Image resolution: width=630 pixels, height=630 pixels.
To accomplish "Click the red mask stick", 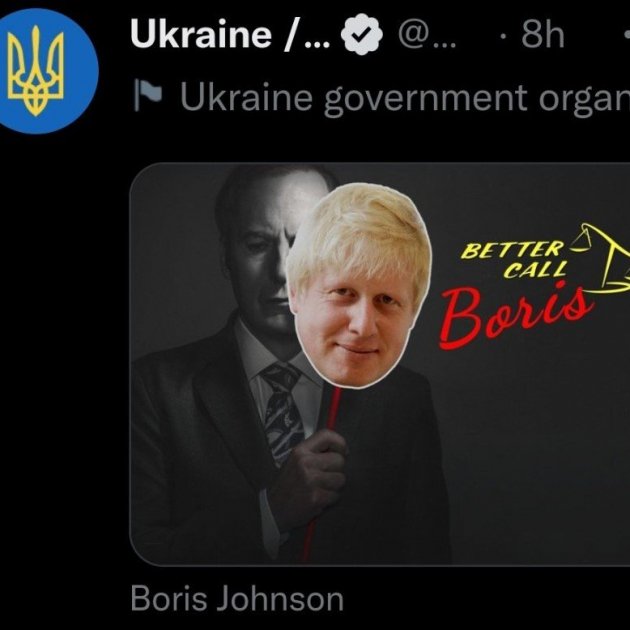I will coord(321,474).
